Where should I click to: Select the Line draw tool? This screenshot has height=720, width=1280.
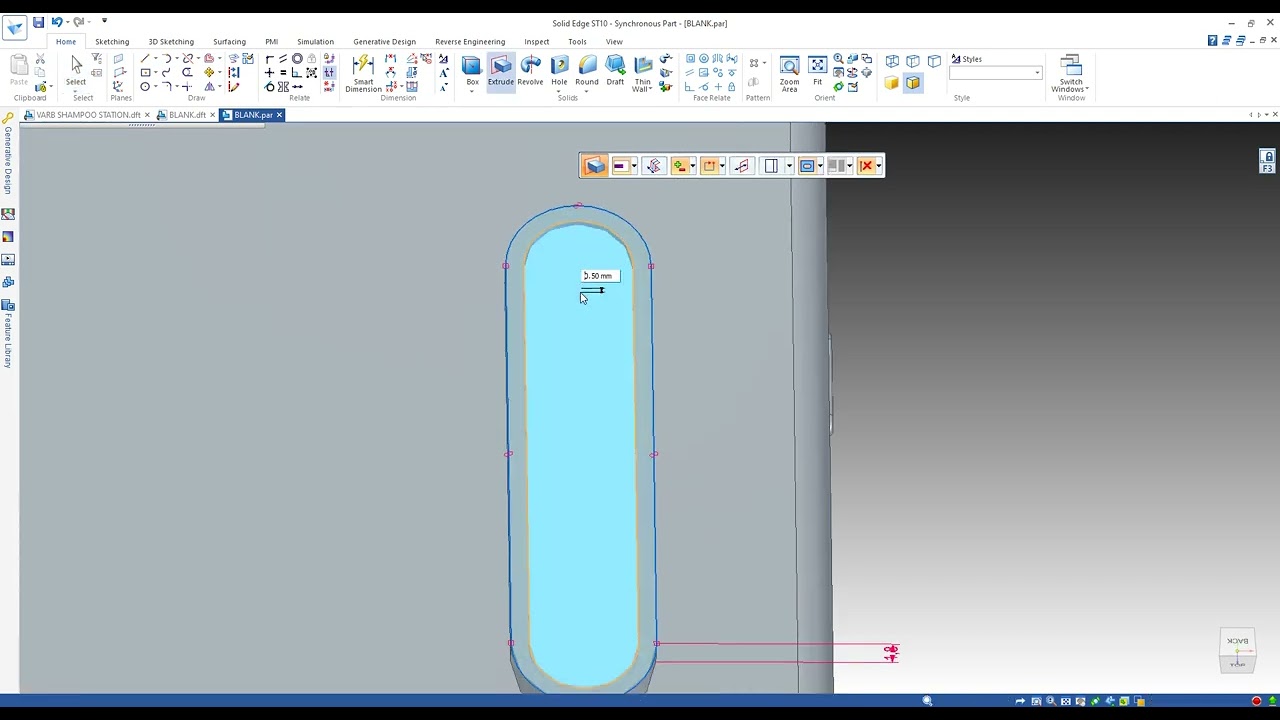(x=145, y=60)
